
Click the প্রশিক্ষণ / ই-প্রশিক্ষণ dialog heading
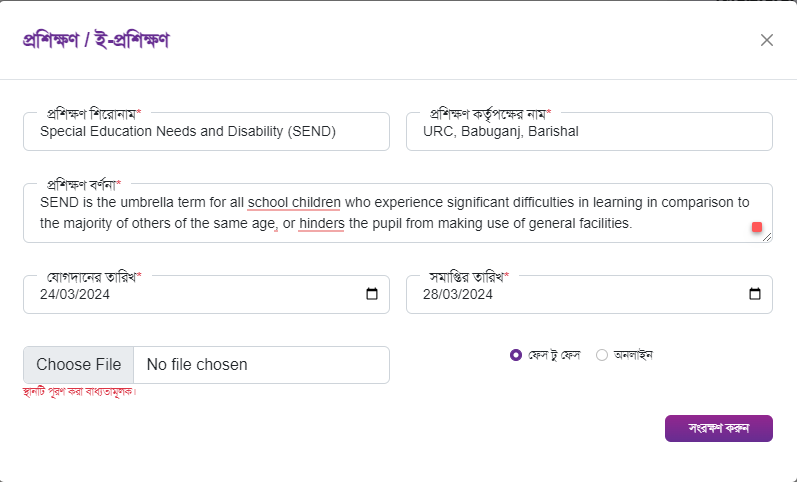tap(96, 40)
